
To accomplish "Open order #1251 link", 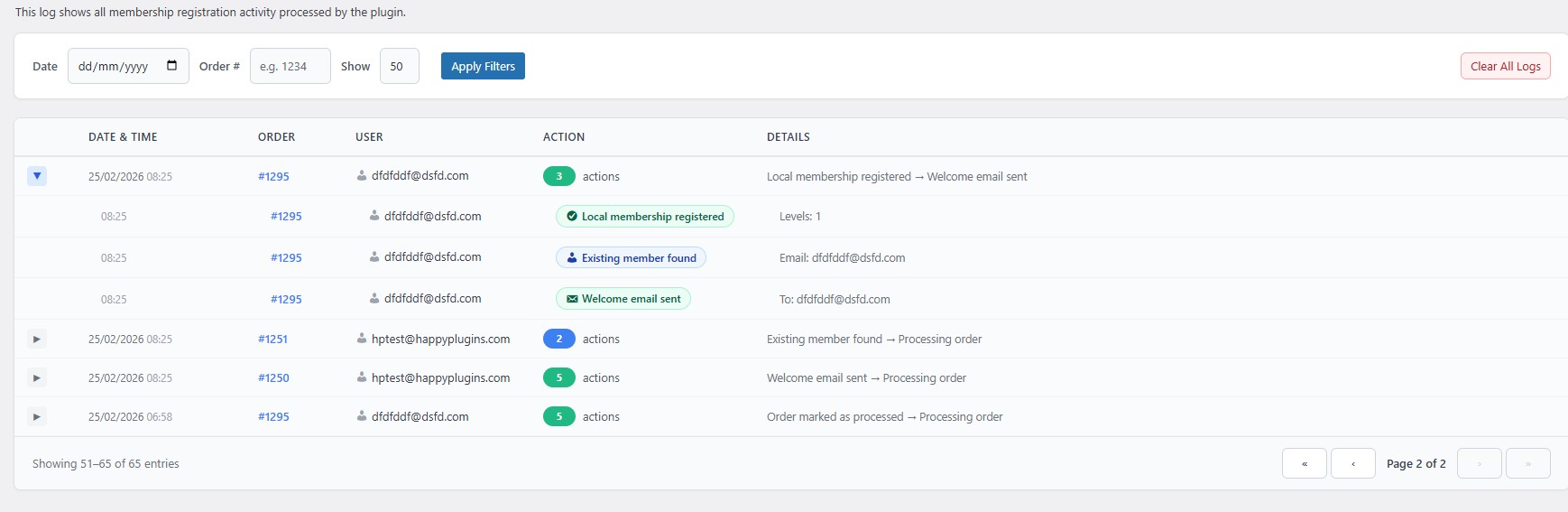I will click(272, 340).
